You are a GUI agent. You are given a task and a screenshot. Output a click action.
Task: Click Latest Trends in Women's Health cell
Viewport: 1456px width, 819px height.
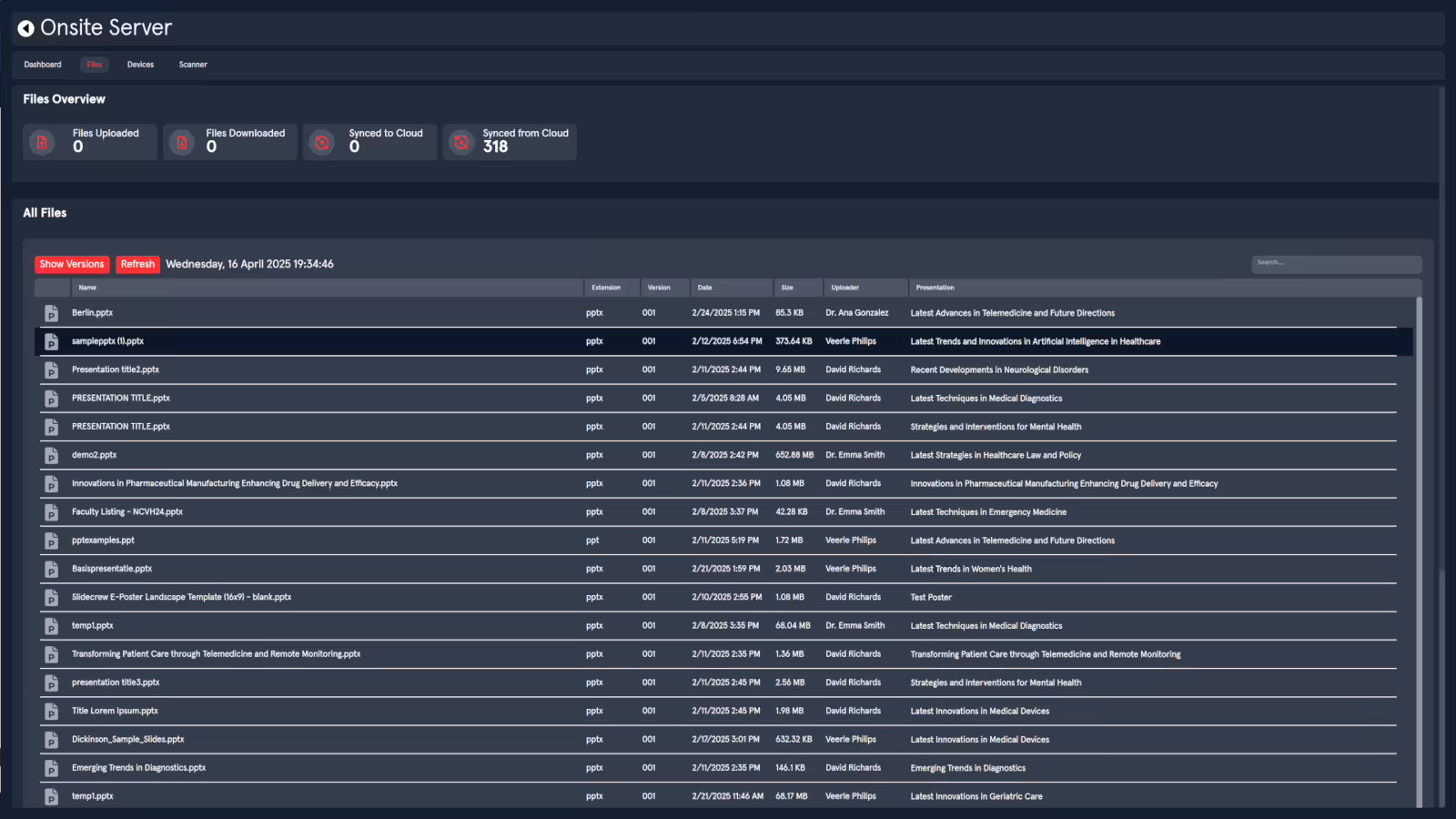pos(971,569)
